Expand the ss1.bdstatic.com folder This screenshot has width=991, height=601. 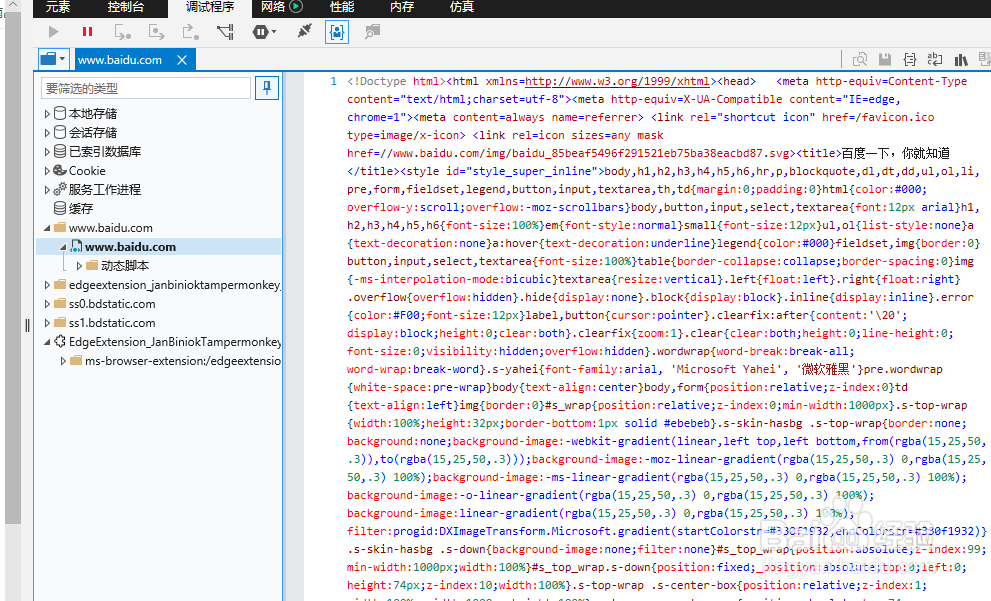[x=47, y=323]
